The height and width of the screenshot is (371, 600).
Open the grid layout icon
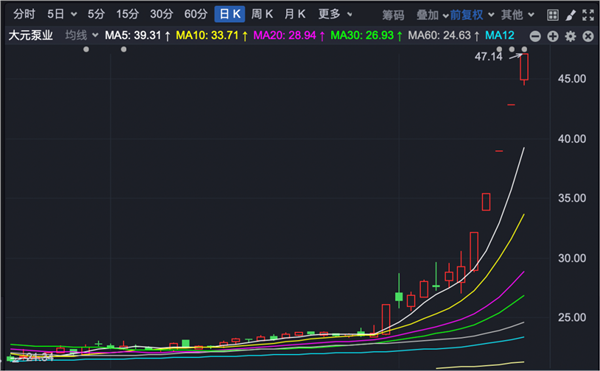(553, 15)
